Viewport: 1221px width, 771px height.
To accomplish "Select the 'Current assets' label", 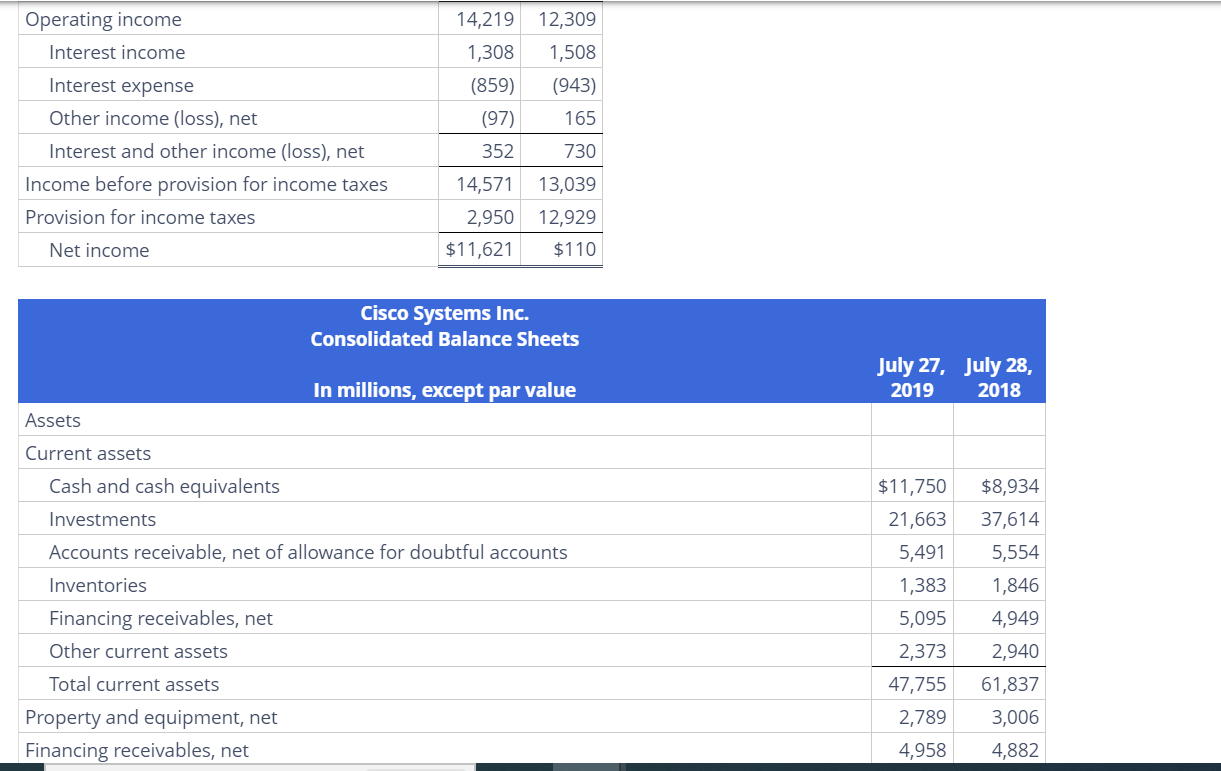I will [88, 453].
